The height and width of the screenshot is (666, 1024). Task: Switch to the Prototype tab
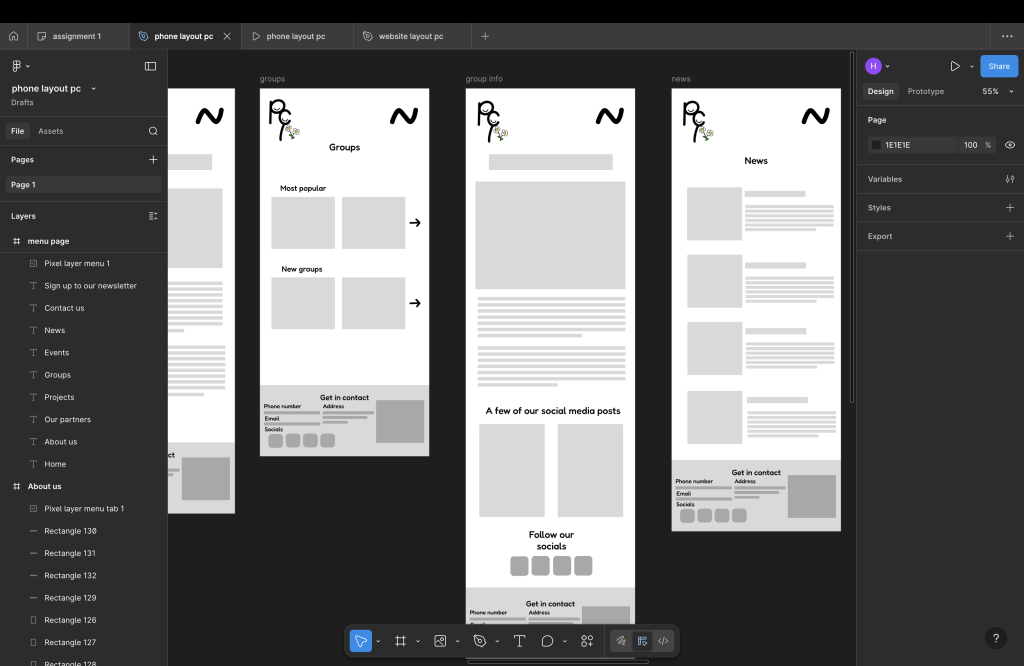coord(925,91)
